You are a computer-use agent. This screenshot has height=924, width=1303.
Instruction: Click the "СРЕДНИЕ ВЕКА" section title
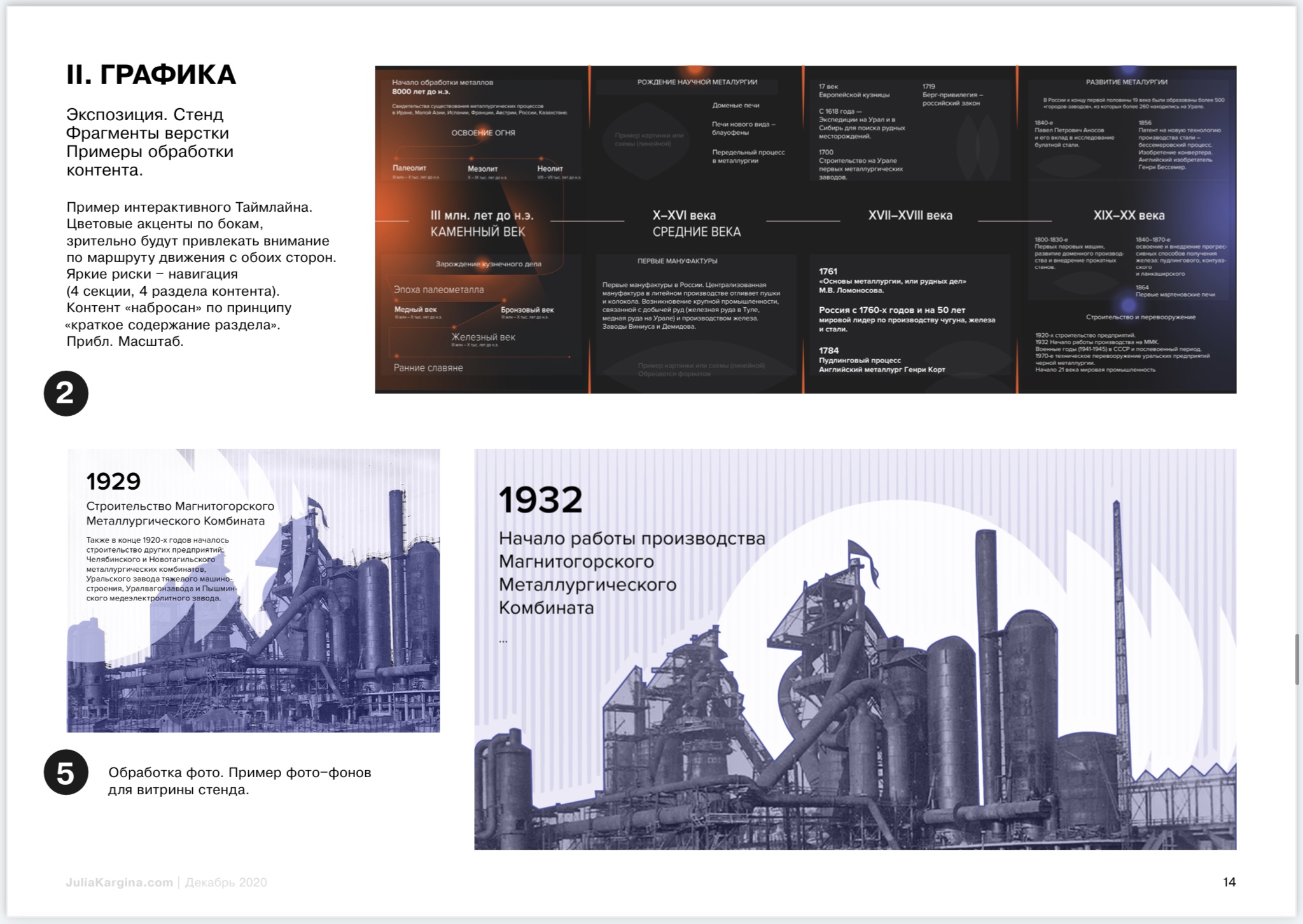[x=697, y=232]
